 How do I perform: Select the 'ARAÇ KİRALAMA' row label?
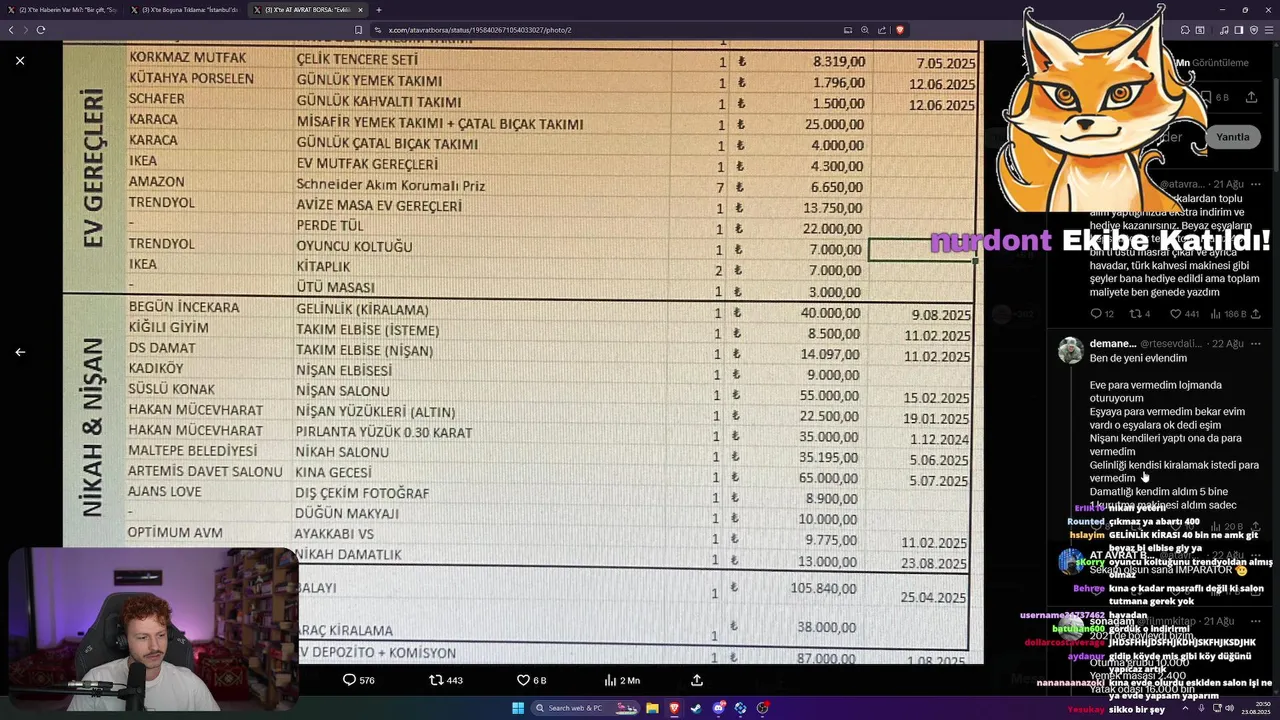pos(346,631)
